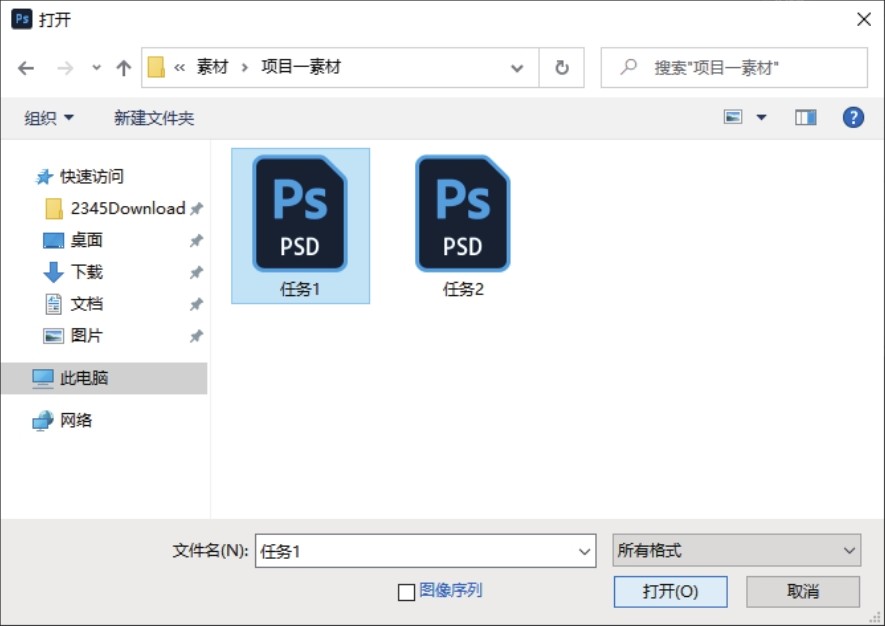Open the 2345Download folder

point(128,208)
